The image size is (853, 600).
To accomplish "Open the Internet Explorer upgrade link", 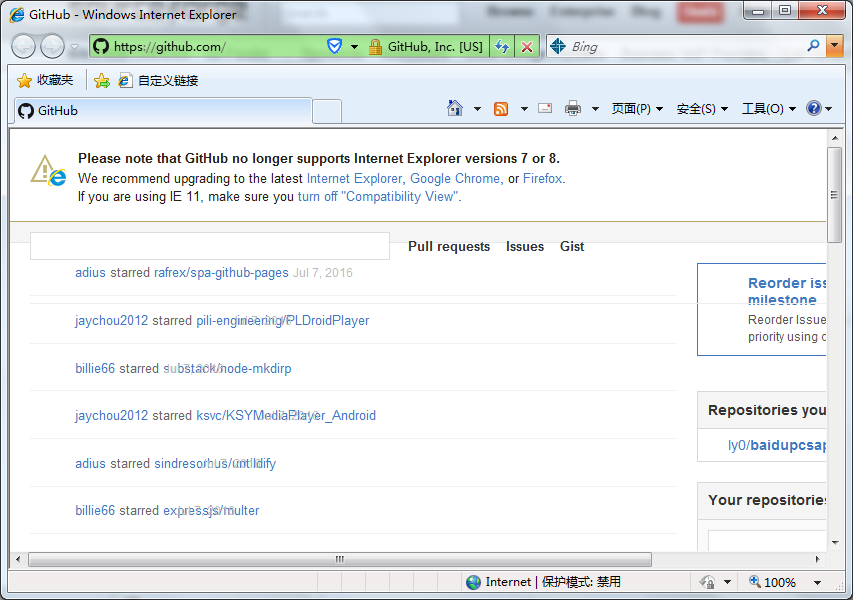I will click(354, 178).
